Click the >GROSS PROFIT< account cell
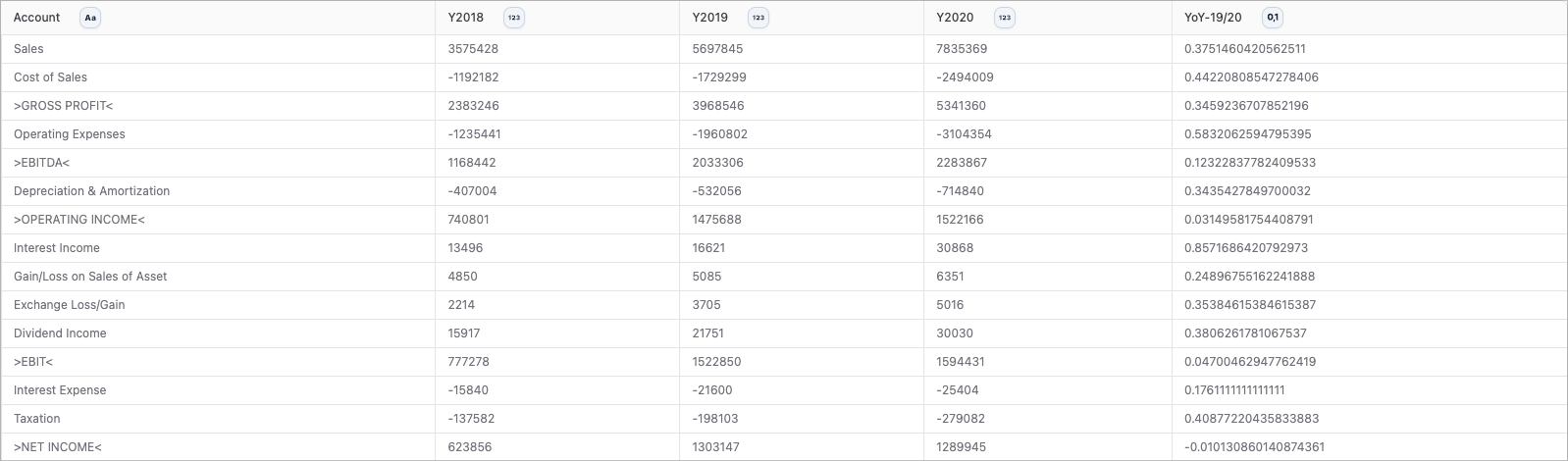The image size is (1568, 461). tap(218, 106)
